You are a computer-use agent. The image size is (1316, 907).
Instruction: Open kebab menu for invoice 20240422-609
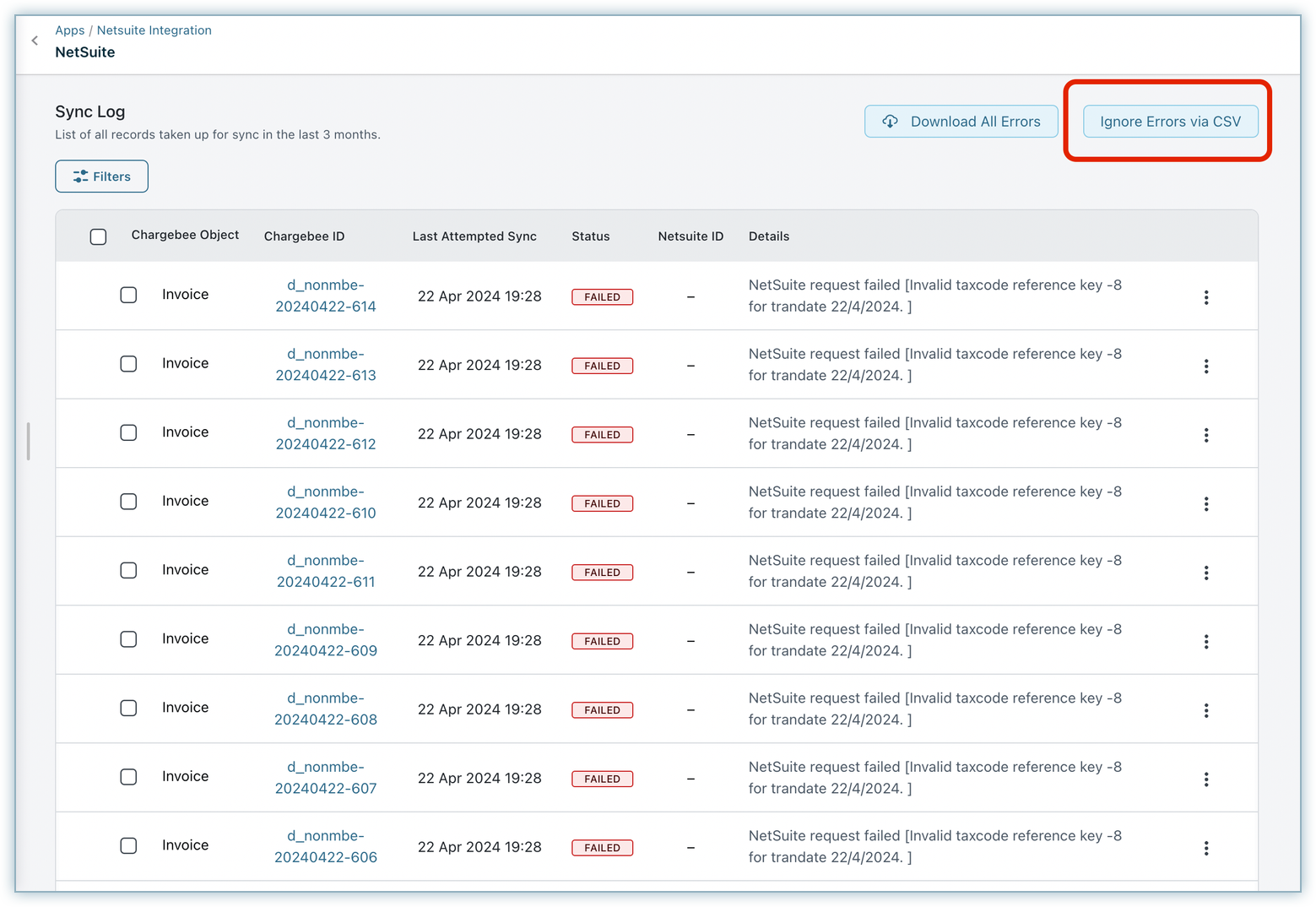(x=1206, y=642)
